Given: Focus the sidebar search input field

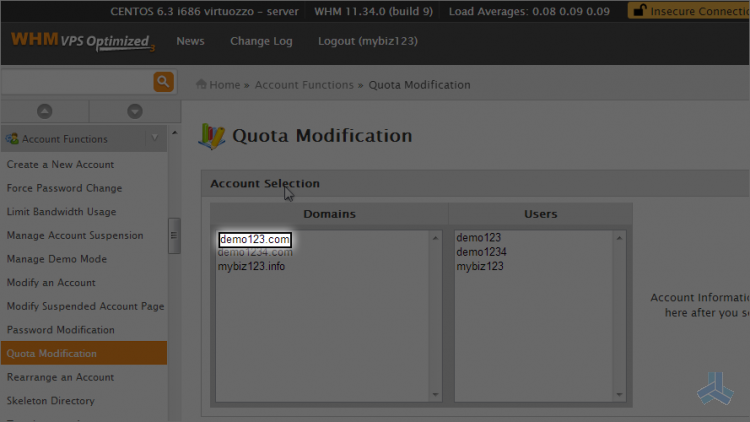Looking at the screenshot, I should [77, 82].
